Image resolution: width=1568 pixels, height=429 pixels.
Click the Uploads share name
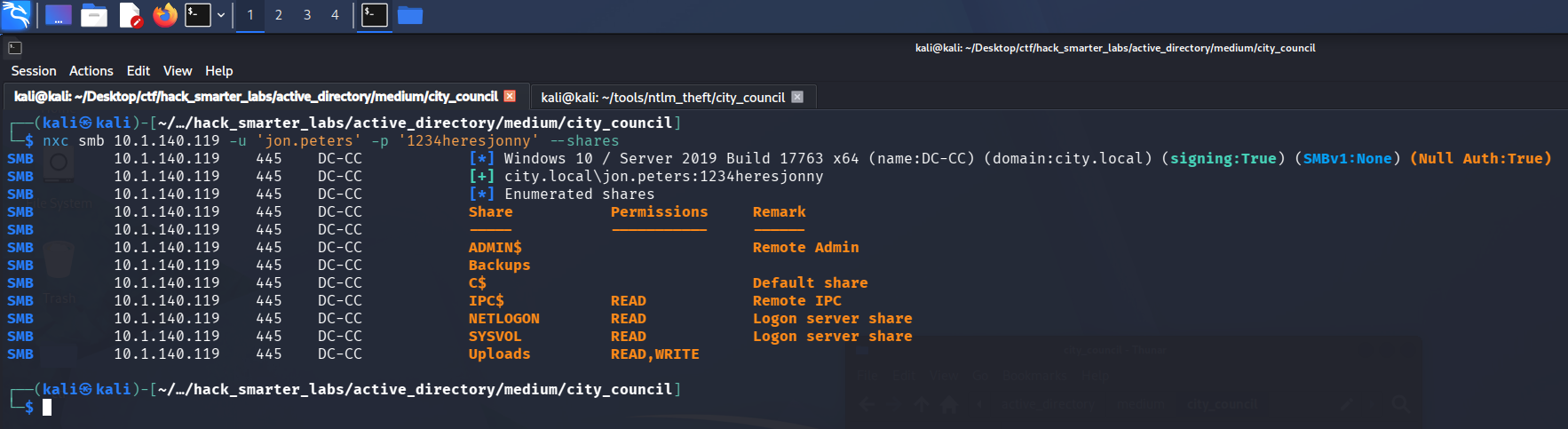[x=500, y=354]
